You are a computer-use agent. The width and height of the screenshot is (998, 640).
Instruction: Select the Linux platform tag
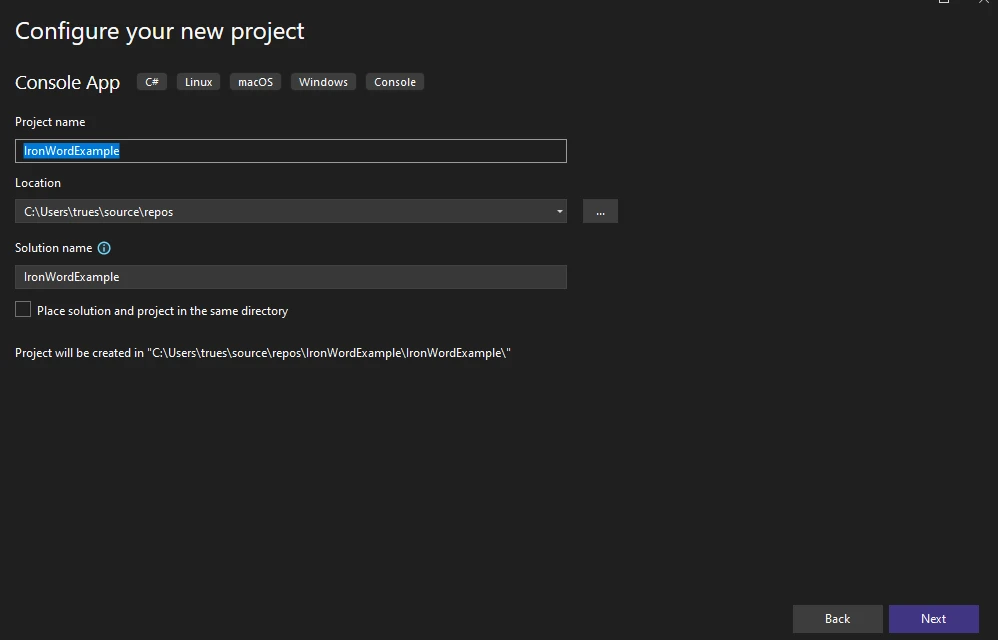coord(199,82)
